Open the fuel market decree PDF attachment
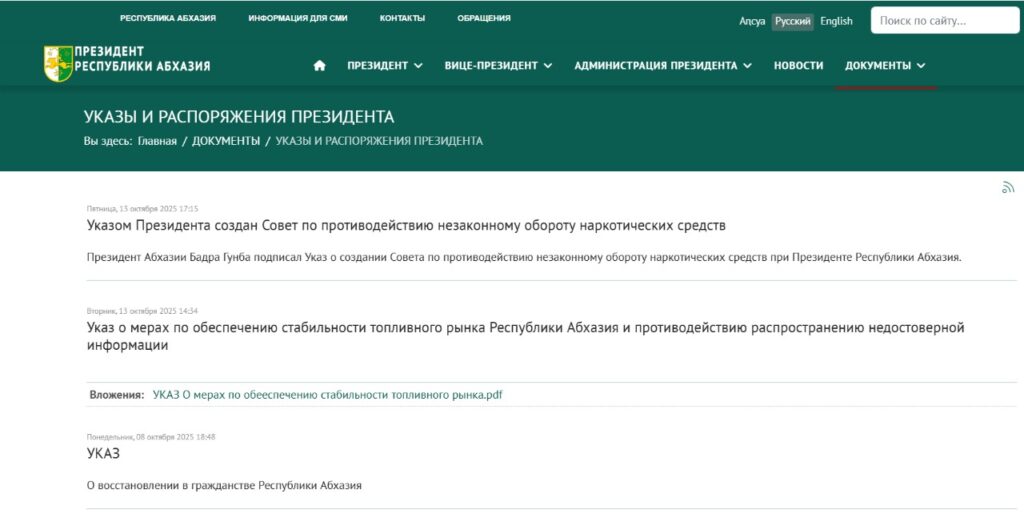This screenshot has height=514, width=1024. pyautogui.click(x=327, y=395)
